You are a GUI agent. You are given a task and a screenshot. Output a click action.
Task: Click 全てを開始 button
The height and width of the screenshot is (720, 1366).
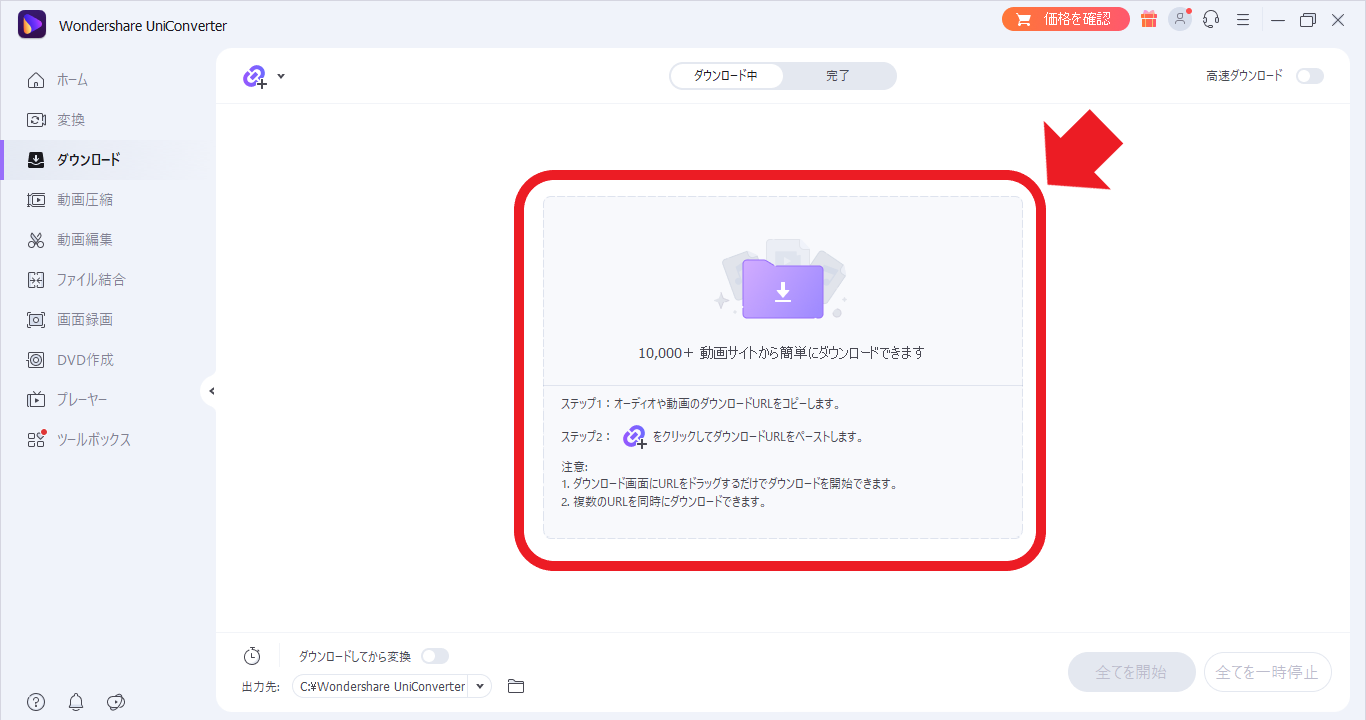click(1132, 672)
